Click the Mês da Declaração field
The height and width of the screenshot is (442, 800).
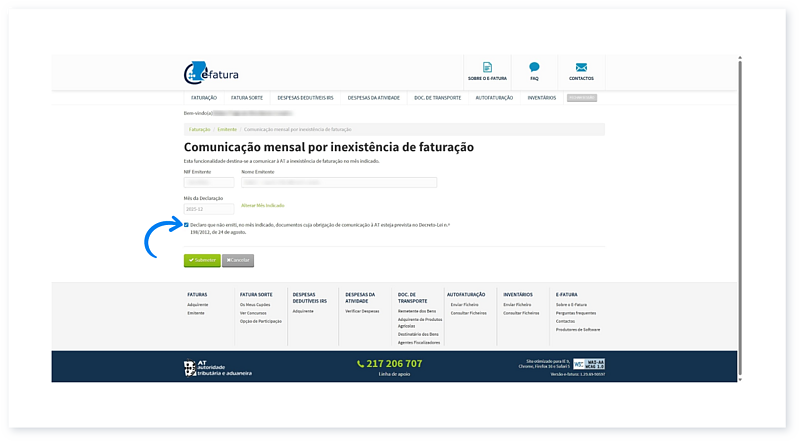(x=209, y=209)
